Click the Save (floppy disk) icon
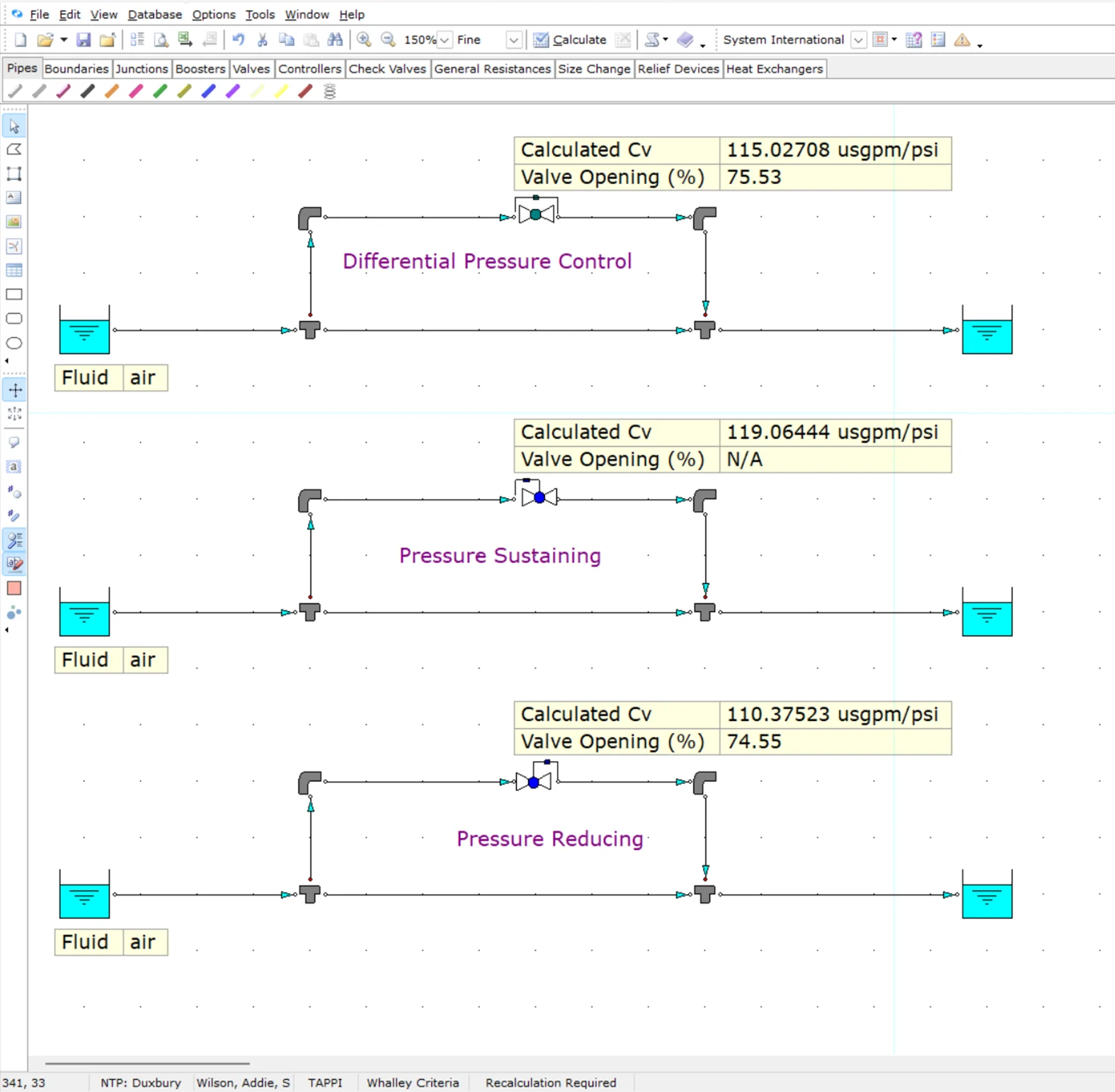 click(84, 40)
